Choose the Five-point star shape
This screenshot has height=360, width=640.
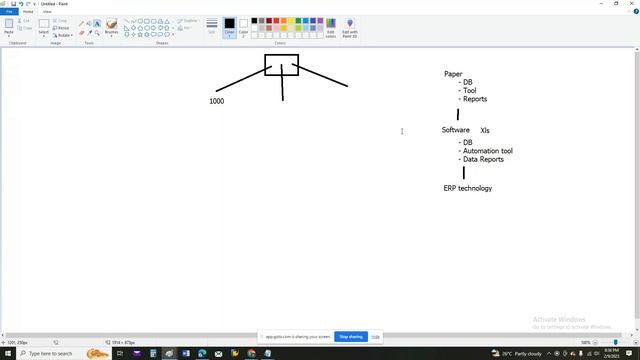(x=140, y=35)
